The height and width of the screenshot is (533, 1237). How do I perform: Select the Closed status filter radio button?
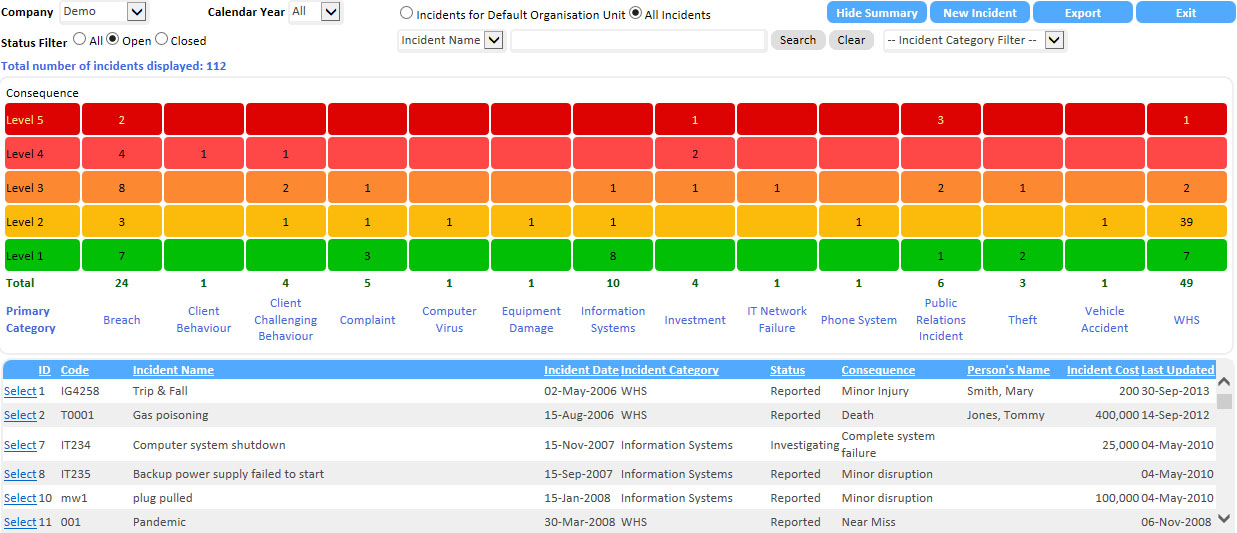point(161,40)
